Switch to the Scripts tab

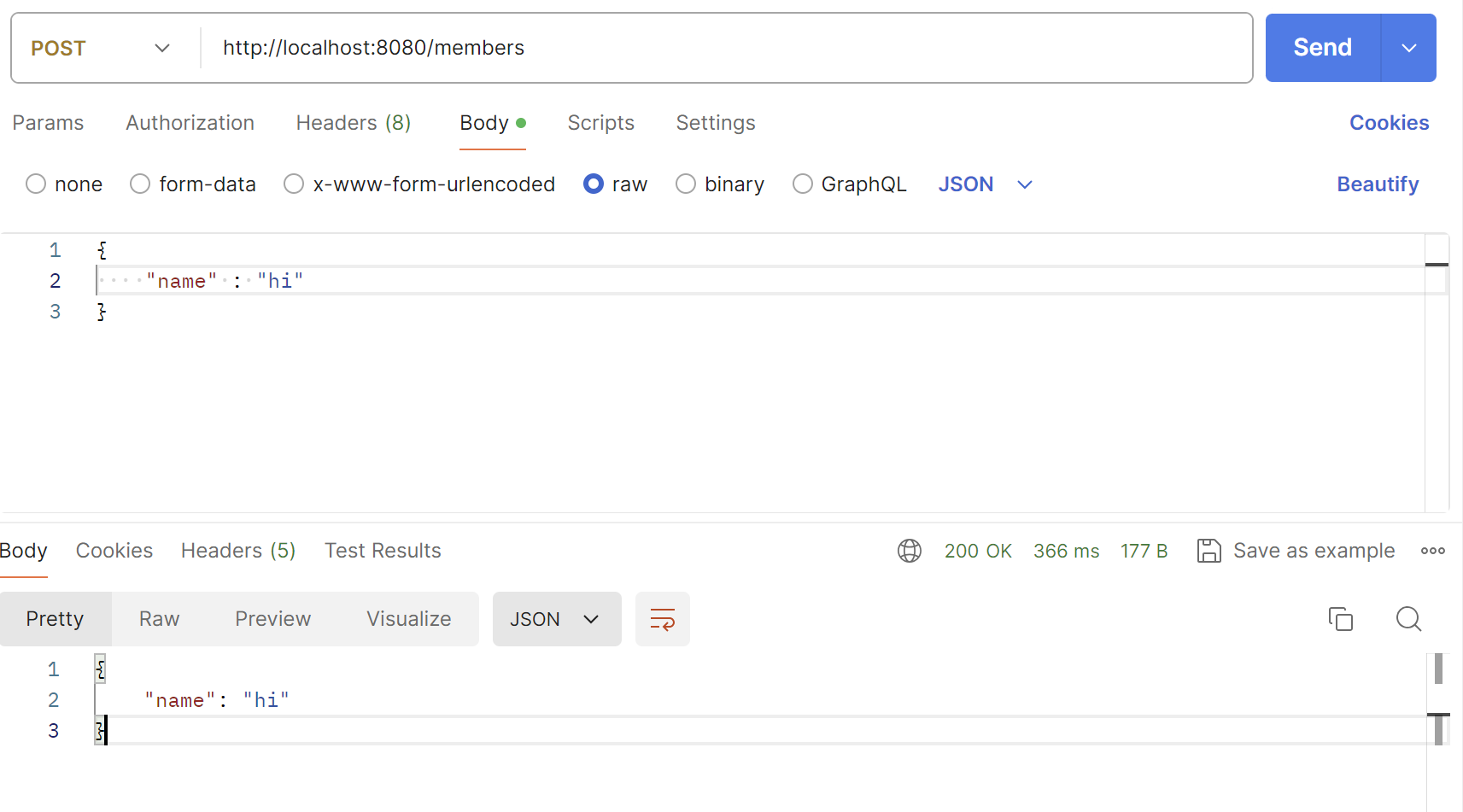click(601, 123)
